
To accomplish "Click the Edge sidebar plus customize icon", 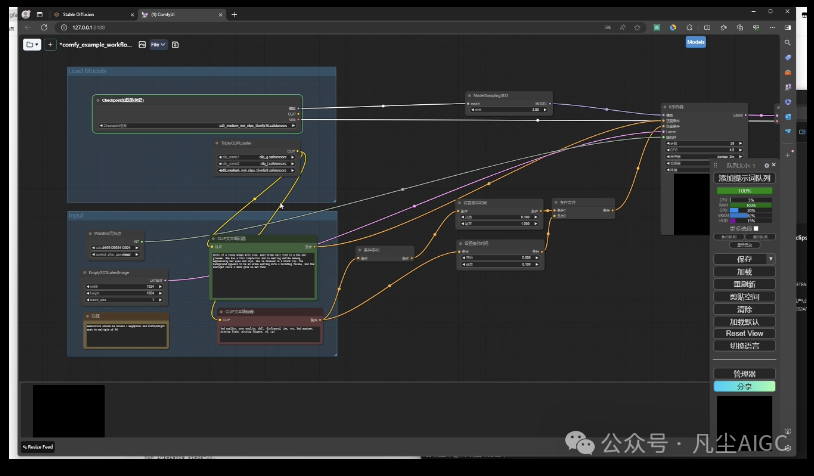I will coord(788,155).
